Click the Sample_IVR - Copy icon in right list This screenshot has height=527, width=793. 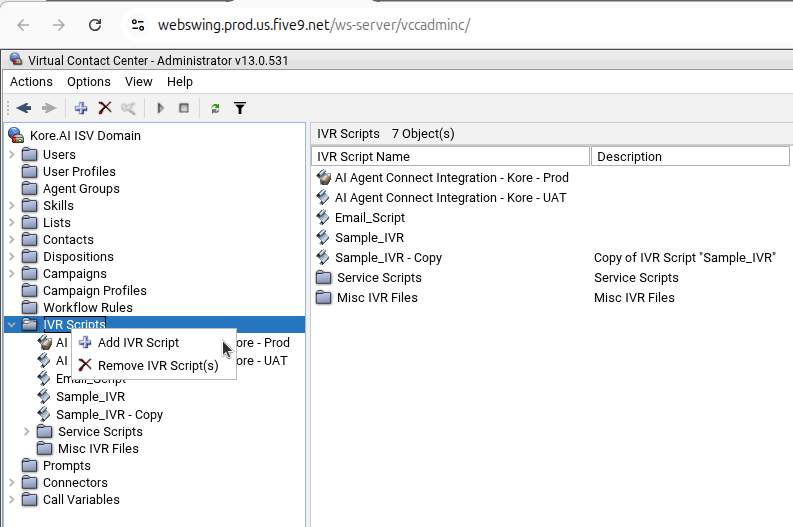point(323,257)
